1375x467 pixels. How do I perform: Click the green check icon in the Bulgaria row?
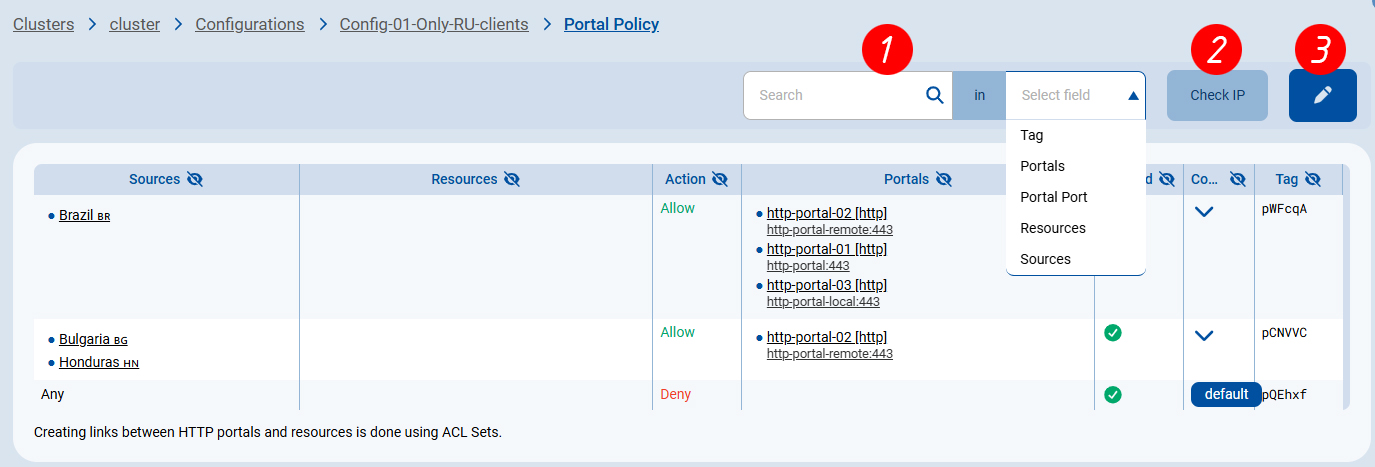(1112, 333)
